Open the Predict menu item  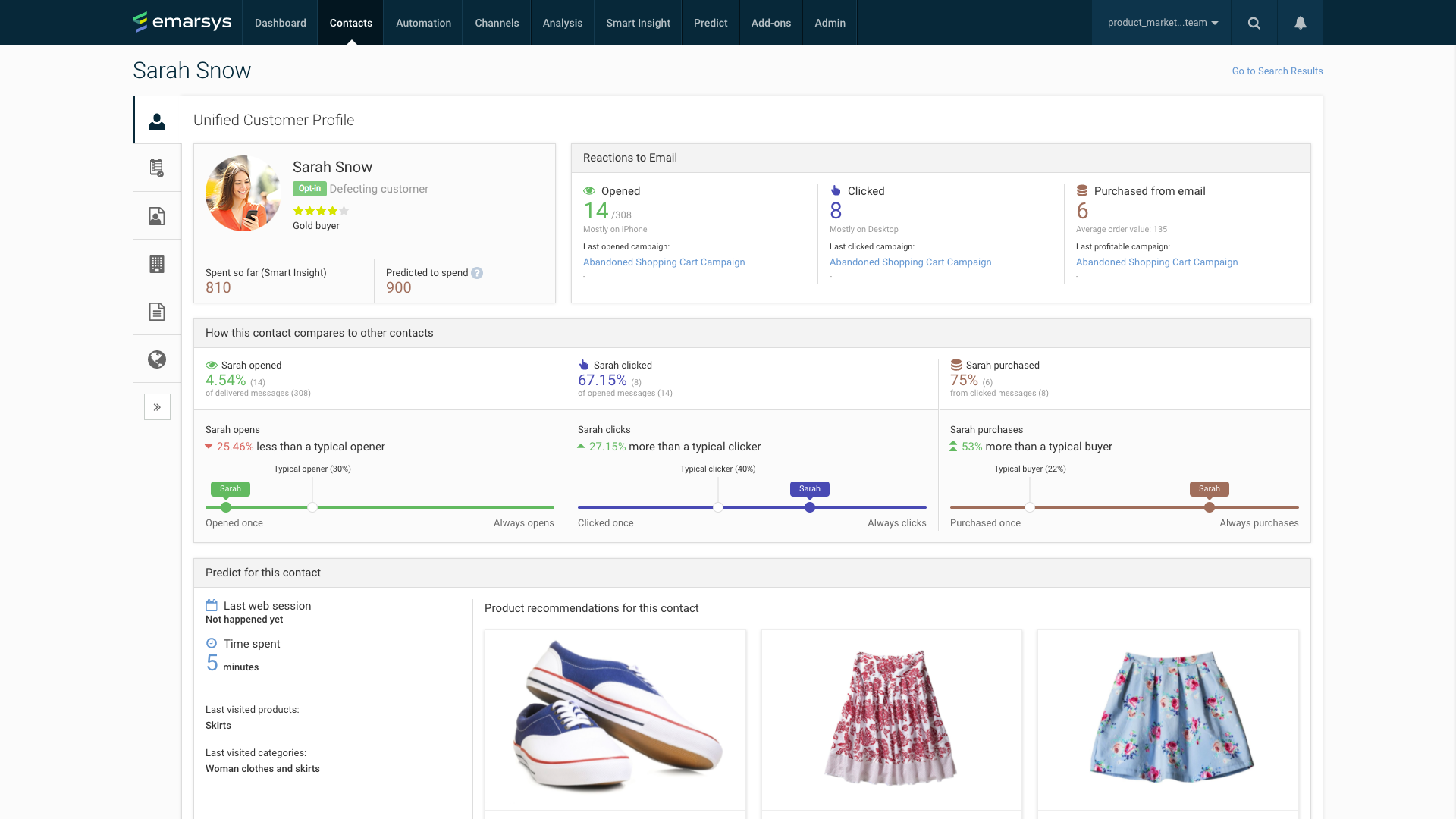point(711,23)
